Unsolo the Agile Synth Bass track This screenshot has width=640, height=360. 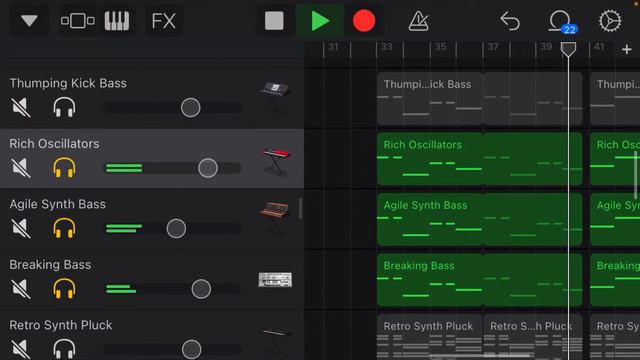point(64,228)
